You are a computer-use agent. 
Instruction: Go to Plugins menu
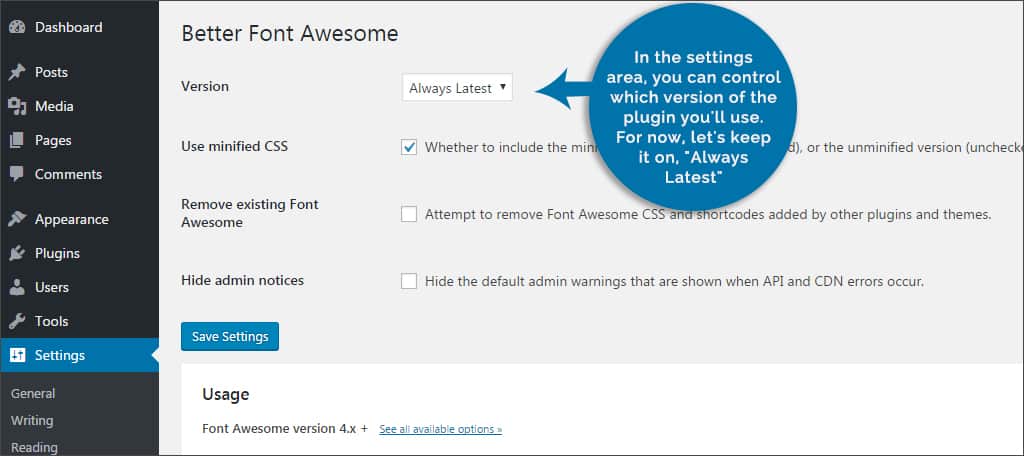tap(57, 253)
